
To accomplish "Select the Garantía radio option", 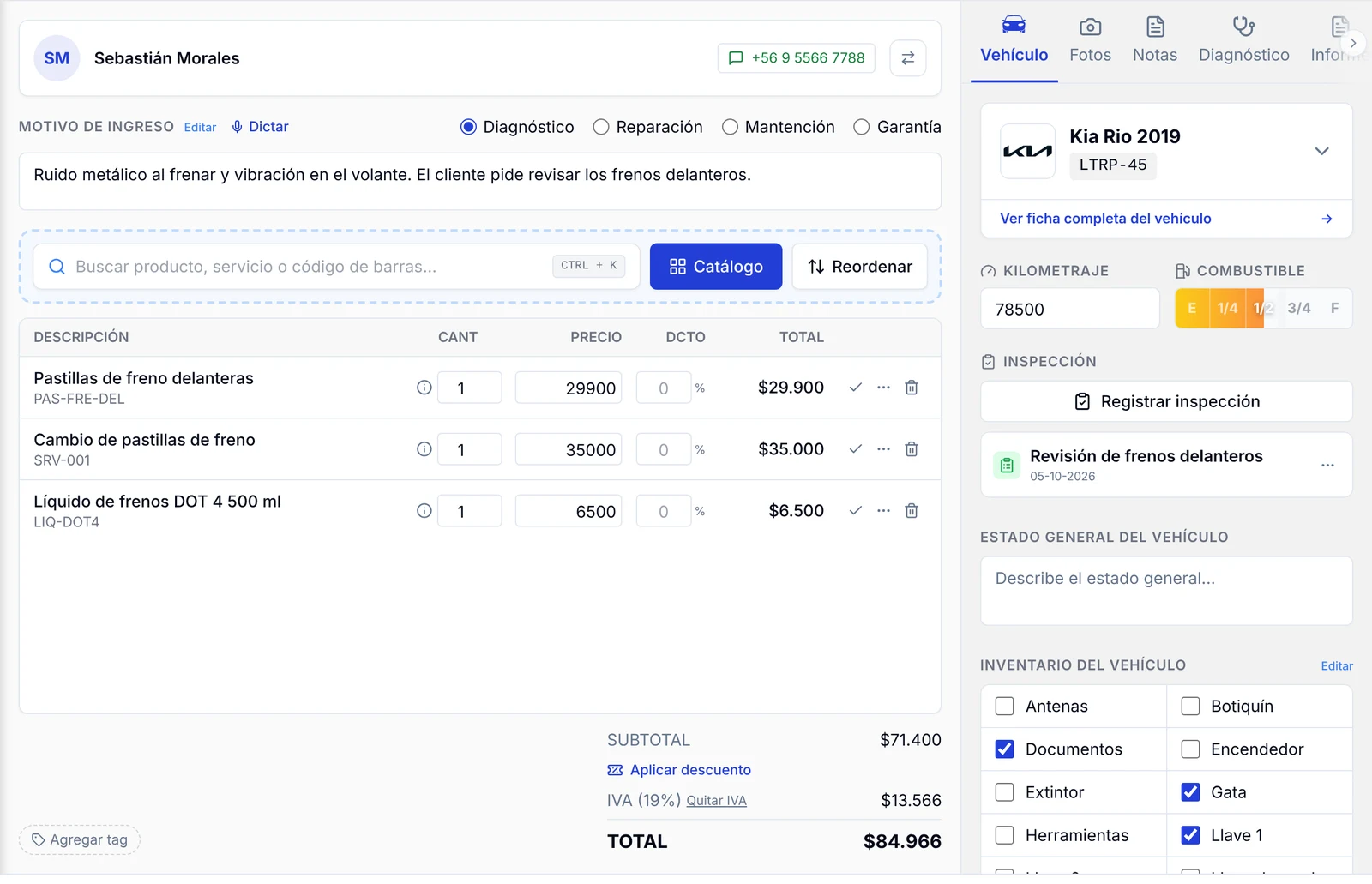I will pyautogui.click(x=862, y=127).
